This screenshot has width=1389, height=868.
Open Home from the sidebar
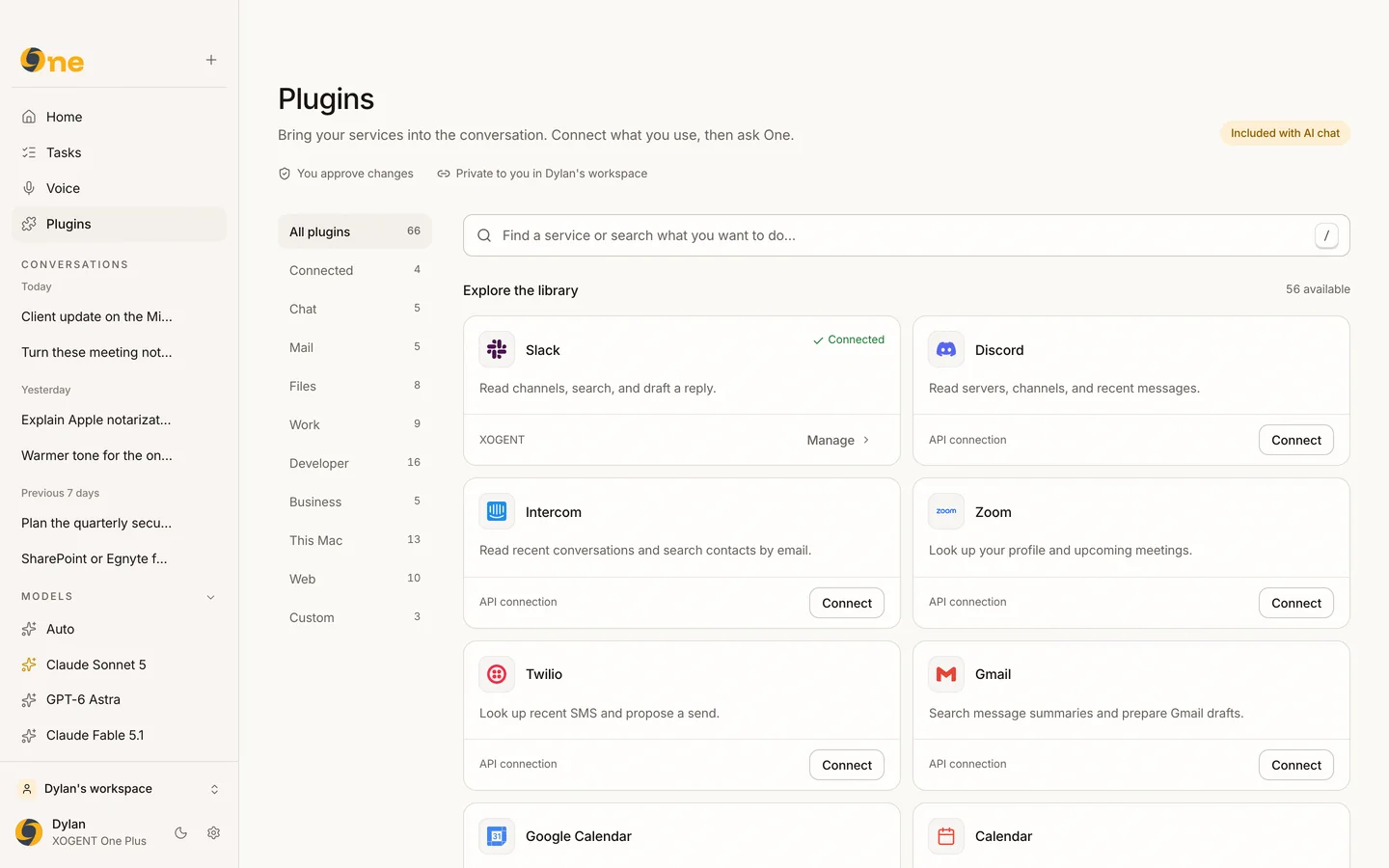[x=119, y=117]
